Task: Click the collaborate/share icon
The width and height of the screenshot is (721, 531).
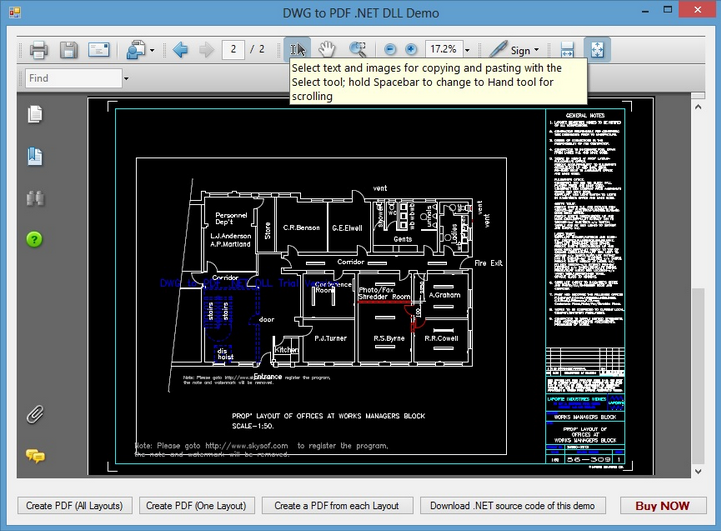Action: 136,50
